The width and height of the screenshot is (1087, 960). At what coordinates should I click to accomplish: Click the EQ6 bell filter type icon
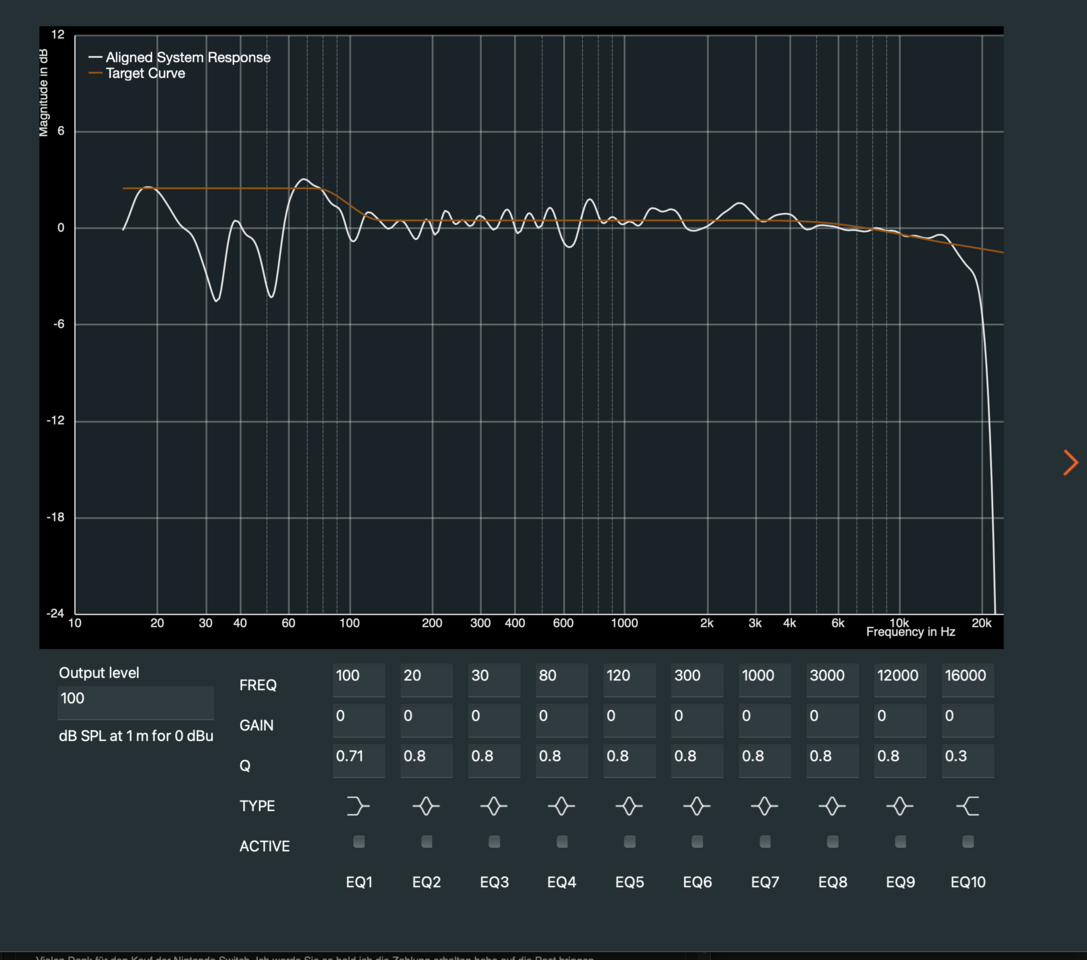coord(697,805)
